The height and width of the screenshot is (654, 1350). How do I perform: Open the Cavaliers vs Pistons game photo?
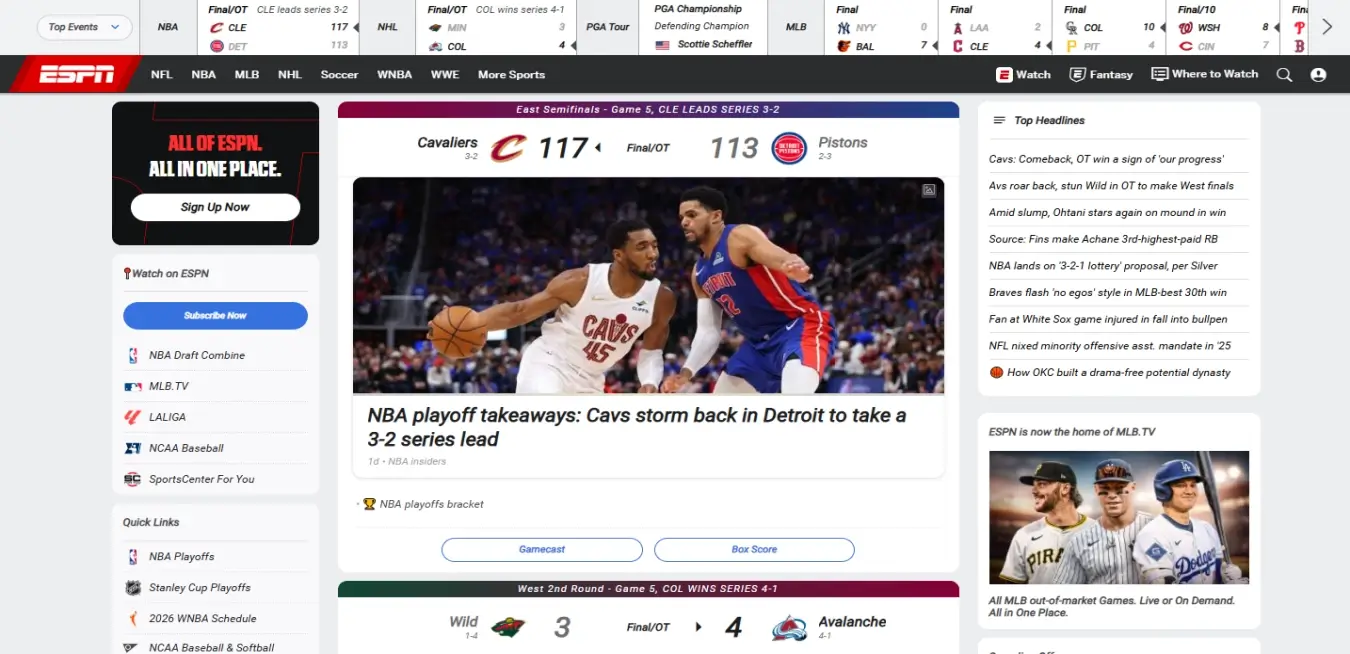(648, 286)
